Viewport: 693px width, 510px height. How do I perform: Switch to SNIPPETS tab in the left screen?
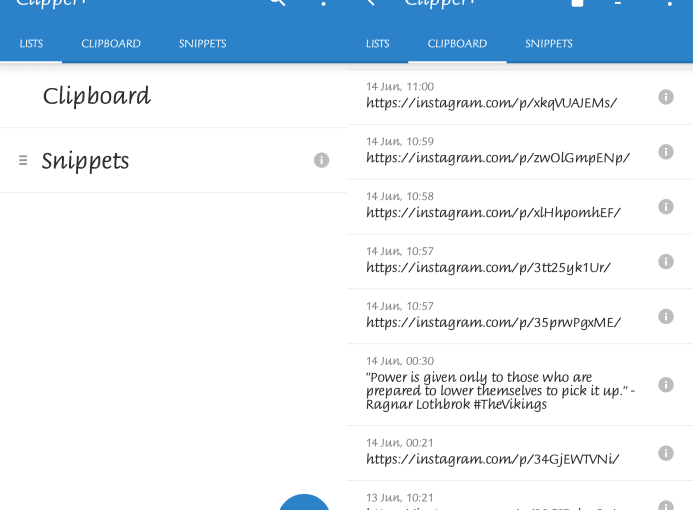click(202, 44)
